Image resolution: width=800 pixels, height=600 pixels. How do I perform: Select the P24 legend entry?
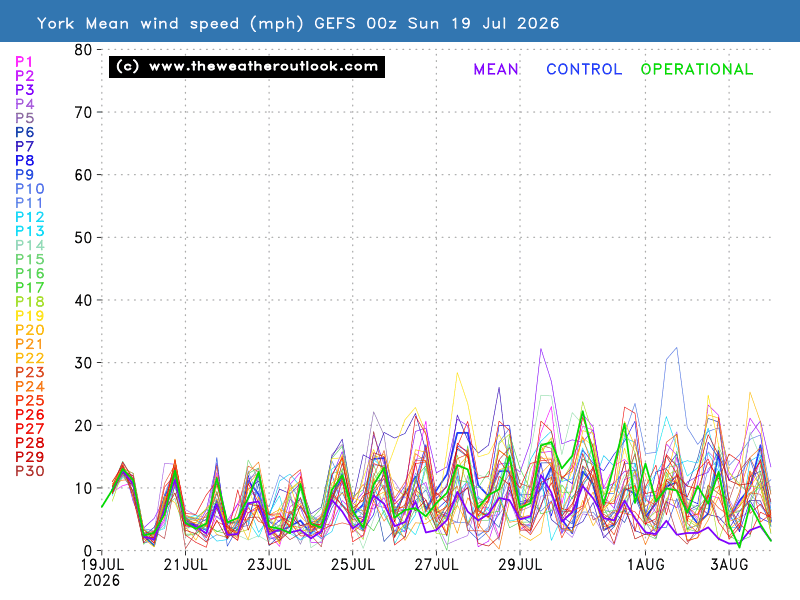(x=30, y=387)
